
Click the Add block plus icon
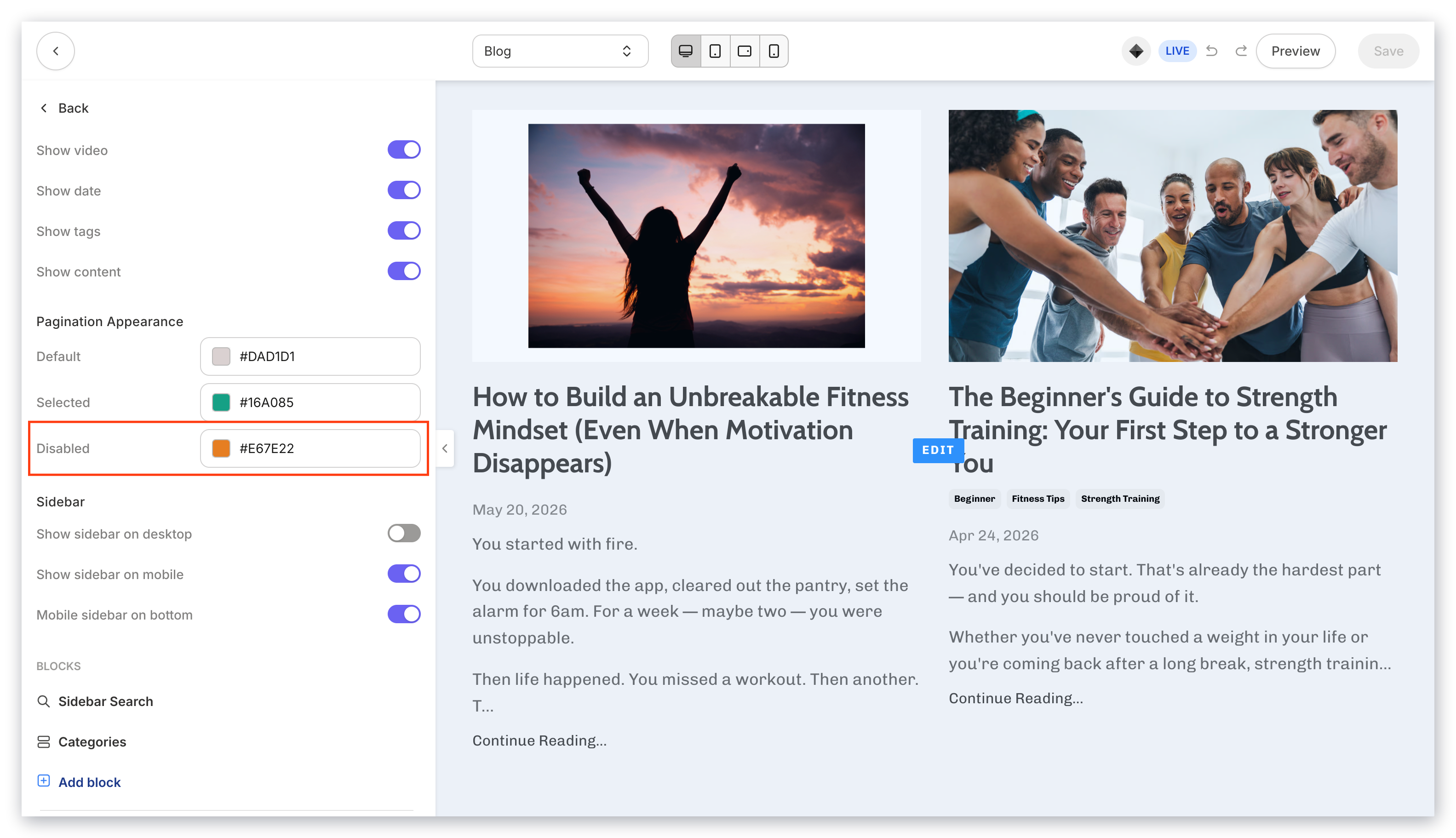pyautogui.click(x=43, y=781)
